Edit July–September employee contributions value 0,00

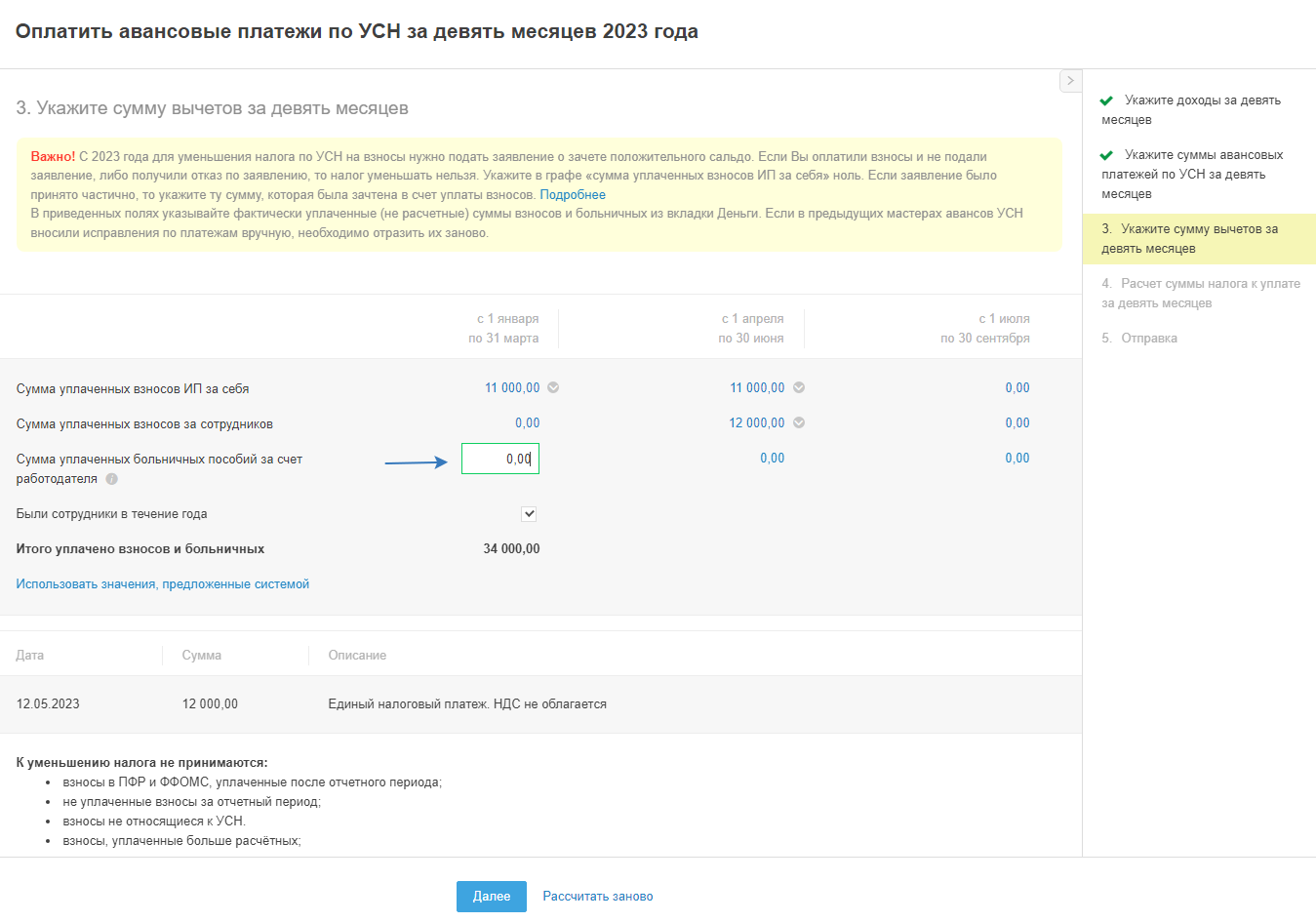(1017, 422)
